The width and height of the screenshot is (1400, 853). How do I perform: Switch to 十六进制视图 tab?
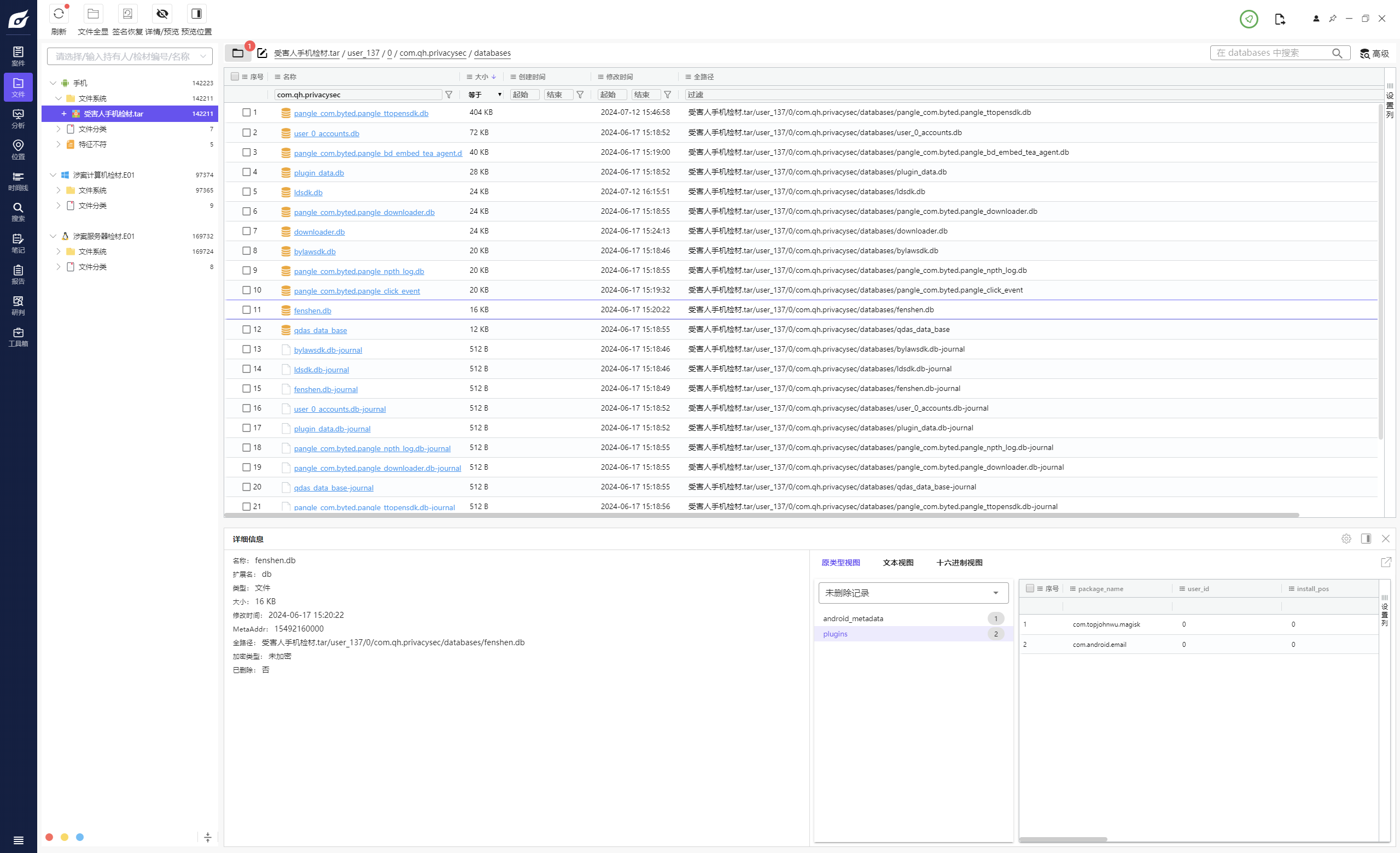click(x=959, y=563)
